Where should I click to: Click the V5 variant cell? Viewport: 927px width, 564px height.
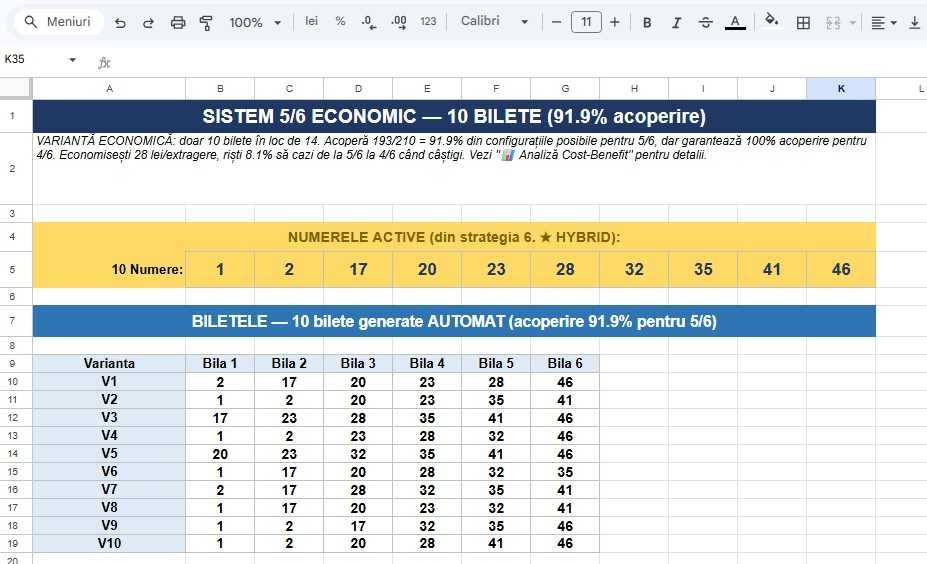point(109,453)
